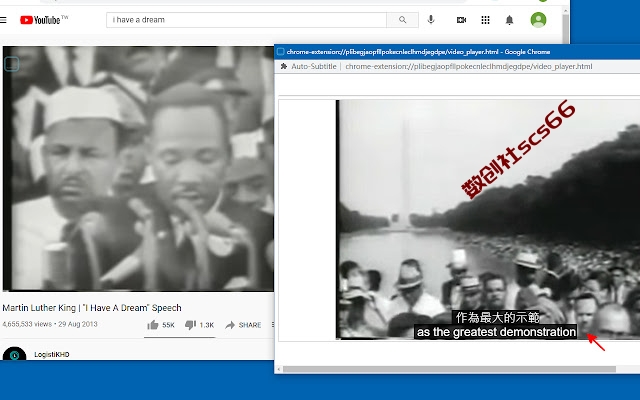Image resolution: width=640 pixels, height=400 pixels.
Task: Select the video title 'I Have A Dream' Speech
Action: point(92,308)
